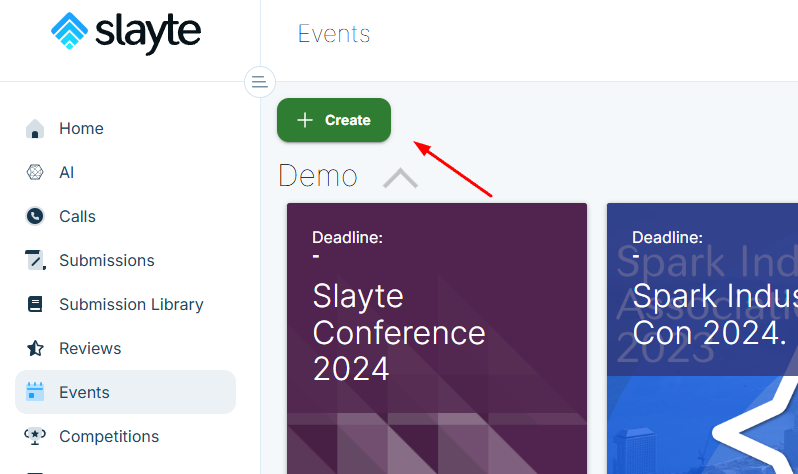Toggle the sidebar with the hamburger button
Viewport: 798px width, 474px height.
(260, 81)
